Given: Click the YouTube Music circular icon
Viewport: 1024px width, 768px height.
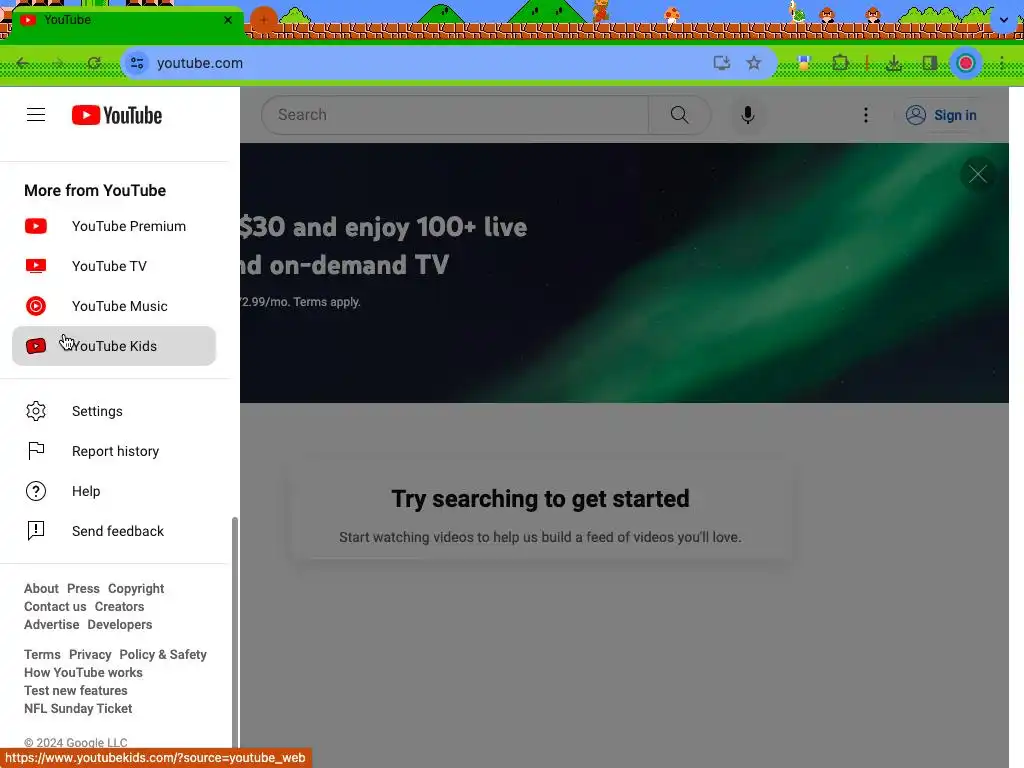Looking at the screenshot, I should pyautogui.click(x=36, y=306).
